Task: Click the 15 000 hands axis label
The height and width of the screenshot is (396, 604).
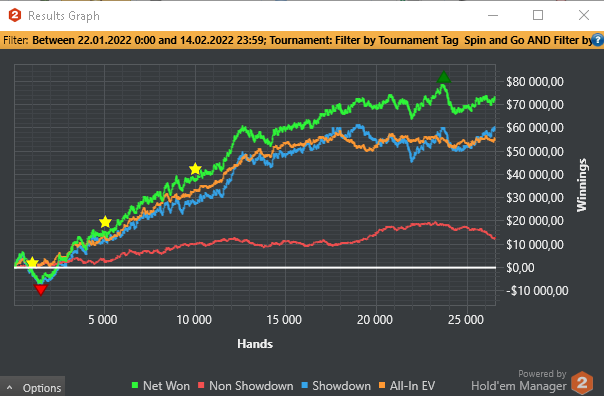Action: [x=284, y=320]
